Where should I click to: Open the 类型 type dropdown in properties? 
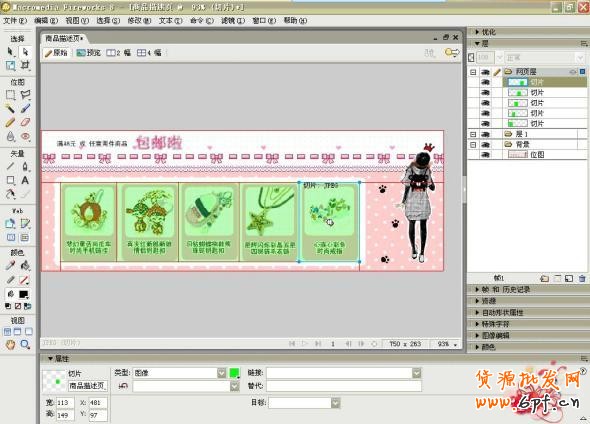point(222,373)
